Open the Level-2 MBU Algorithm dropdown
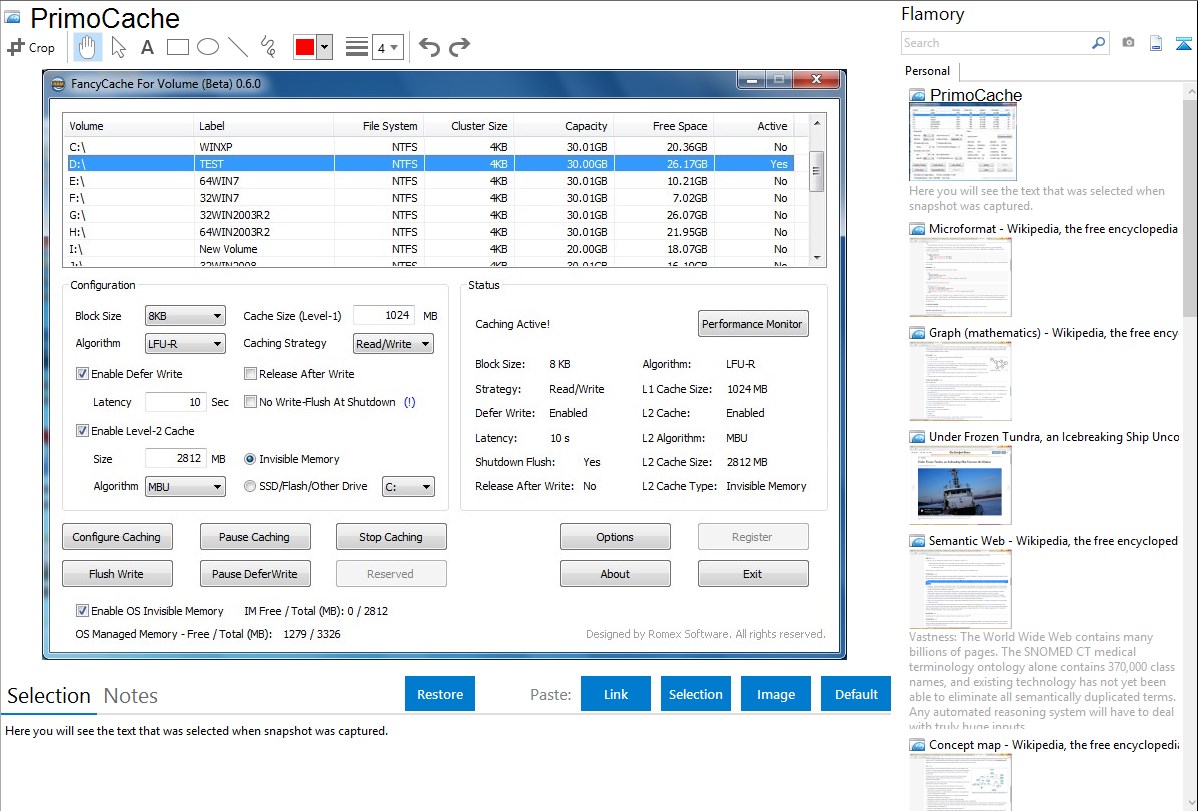Image resolution: width=1198 pixels, height=811 pixels. click(x=185, y=487)
